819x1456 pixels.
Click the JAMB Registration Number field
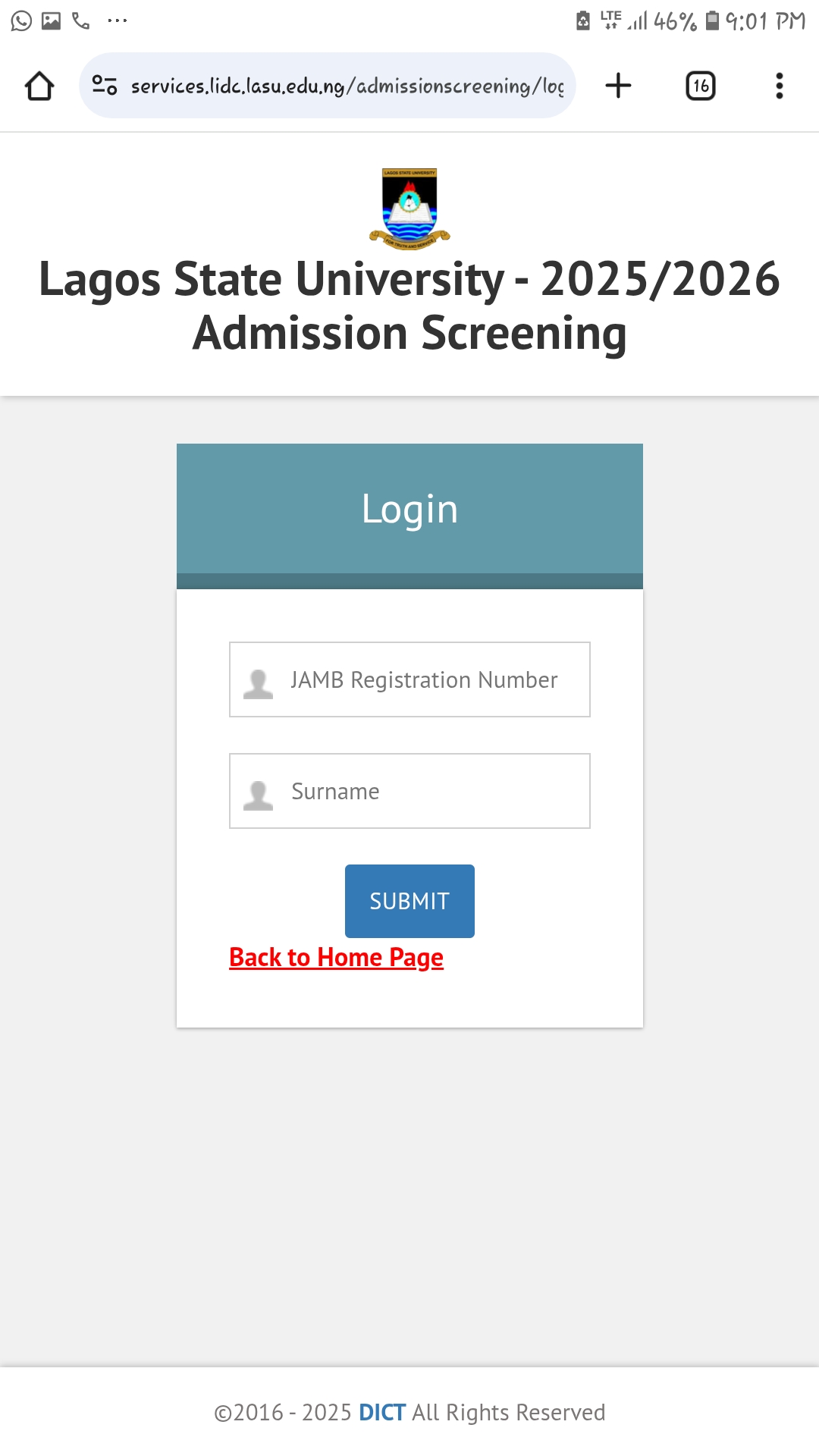(409, 679)
